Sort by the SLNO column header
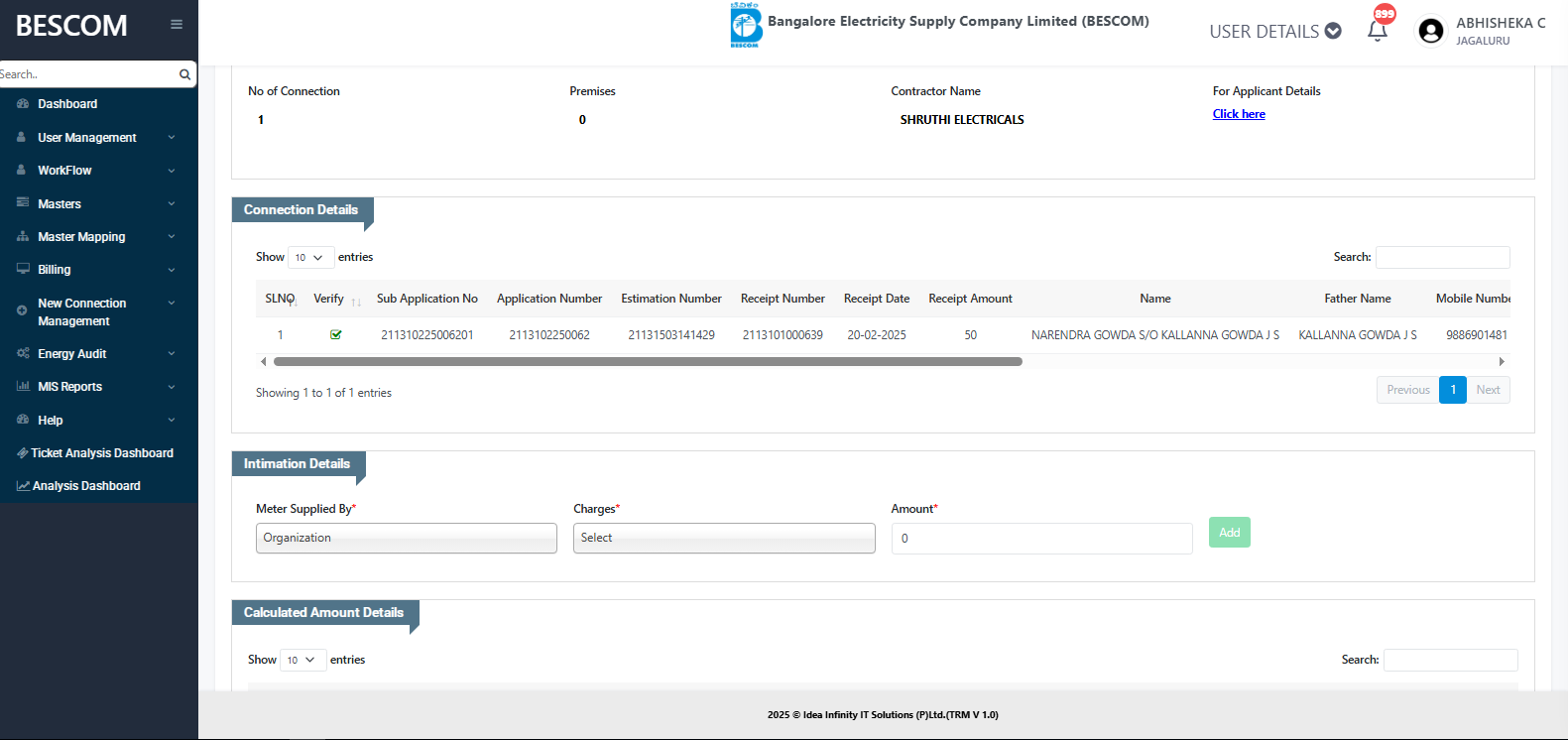Image resolution: width=1568 pixels, height=740 pixels. point(281,299)
